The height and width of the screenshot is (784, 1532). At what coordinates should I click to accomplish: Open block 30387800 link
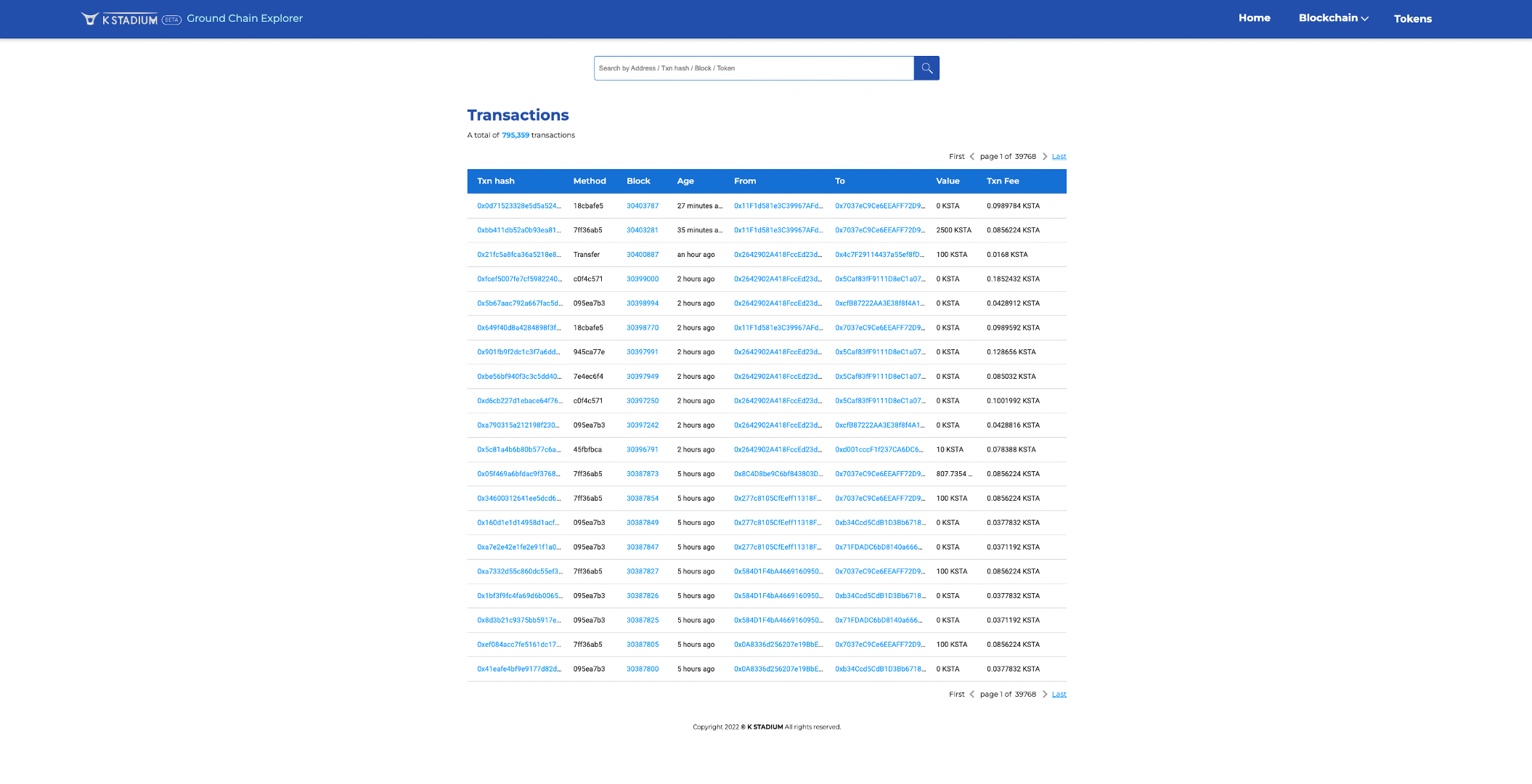(x=642, y=669)
